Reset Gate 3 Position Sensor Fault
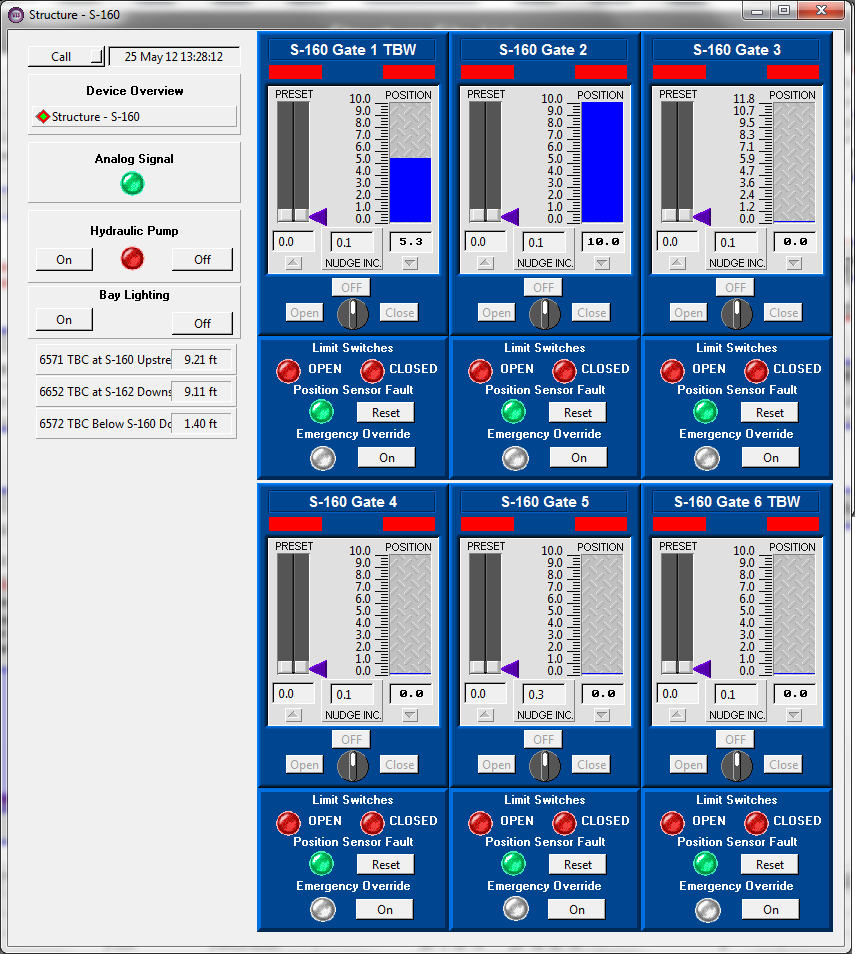This screenshot has width=855, height=954. pyautogui.click(x=770, y=413)
